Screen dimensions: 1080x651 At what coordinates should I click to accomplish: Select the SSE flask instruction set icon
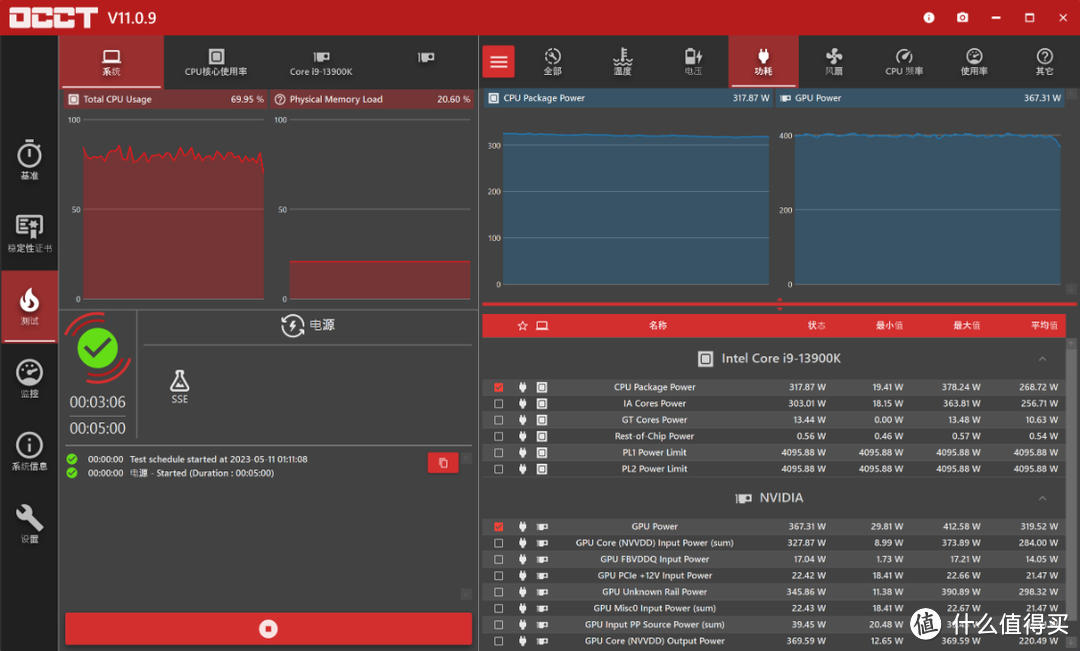180,386
